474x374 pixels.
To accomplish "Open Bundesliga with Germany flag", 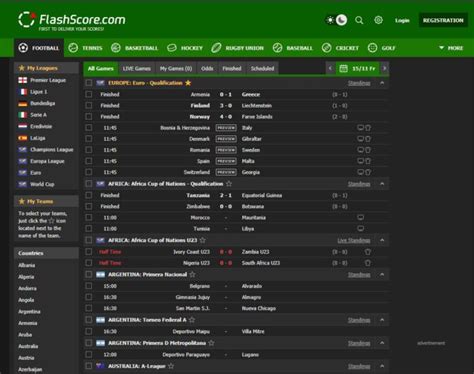I will point(37,103).
